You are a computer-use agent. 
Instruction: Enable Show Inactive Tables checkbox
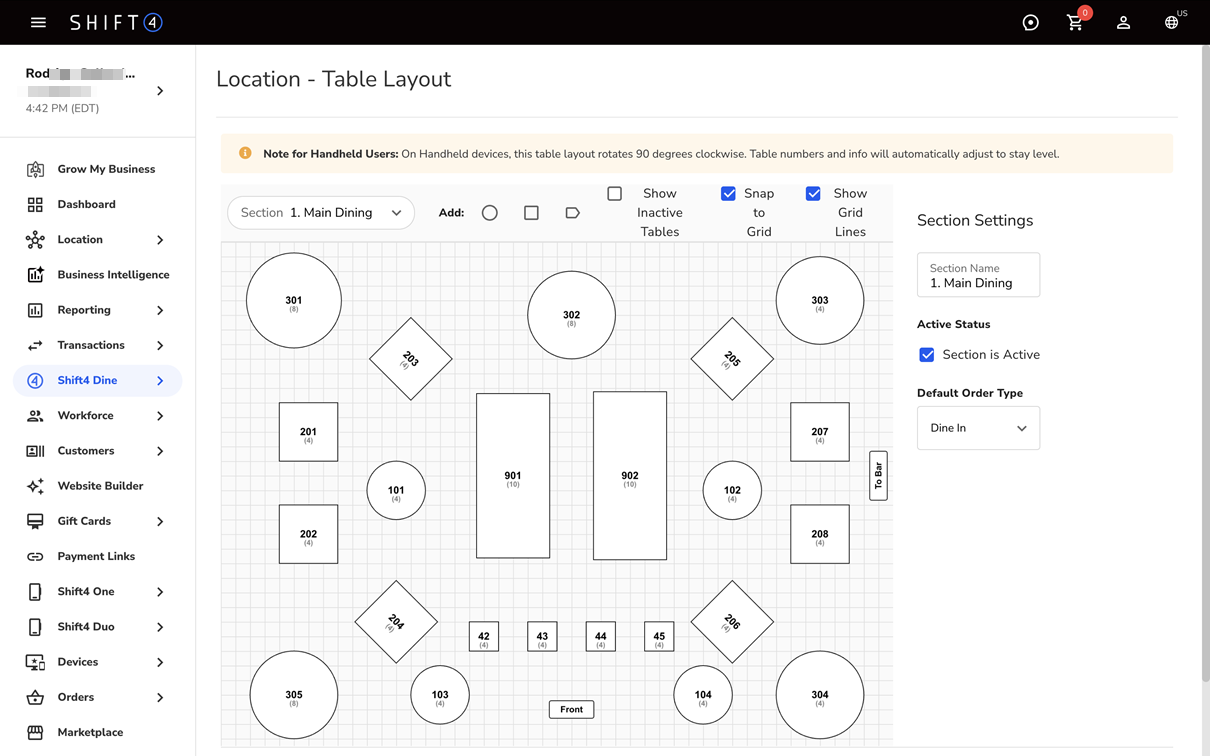(x=615, y=194)
